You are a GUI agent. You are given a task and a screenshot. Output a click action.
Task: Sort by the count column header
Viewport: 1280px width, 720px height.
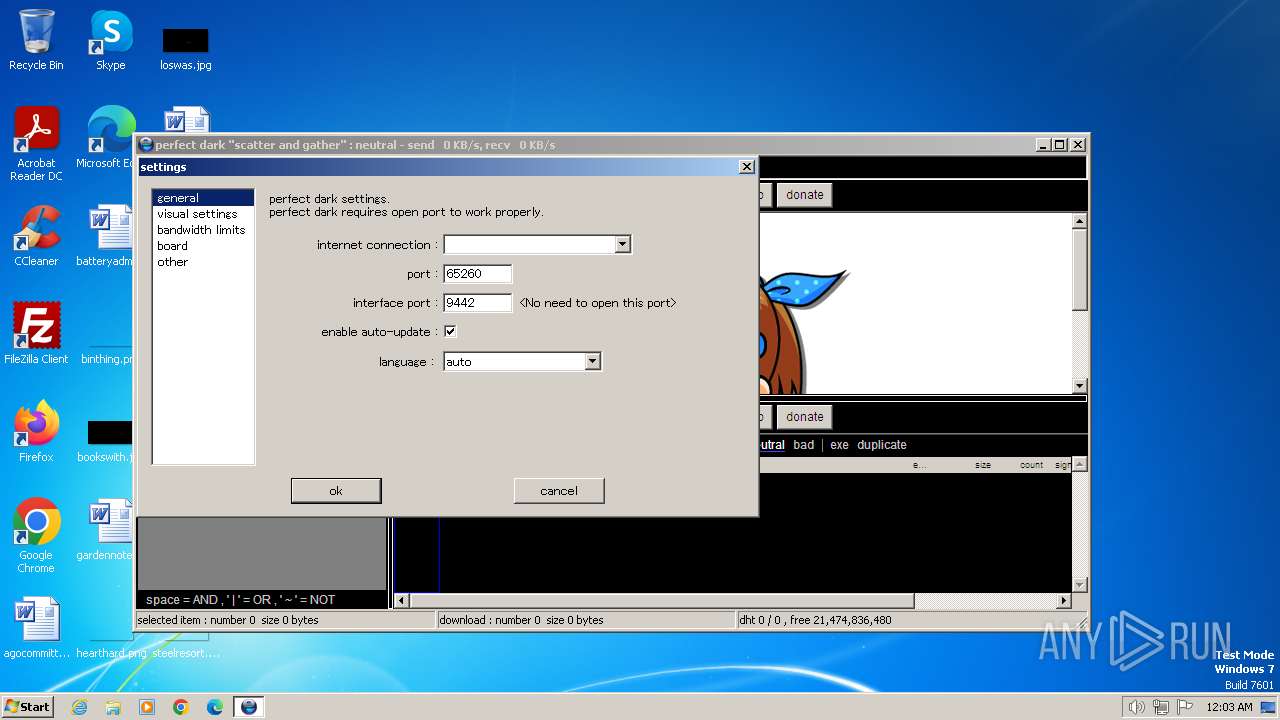(x=1032, y=465)
